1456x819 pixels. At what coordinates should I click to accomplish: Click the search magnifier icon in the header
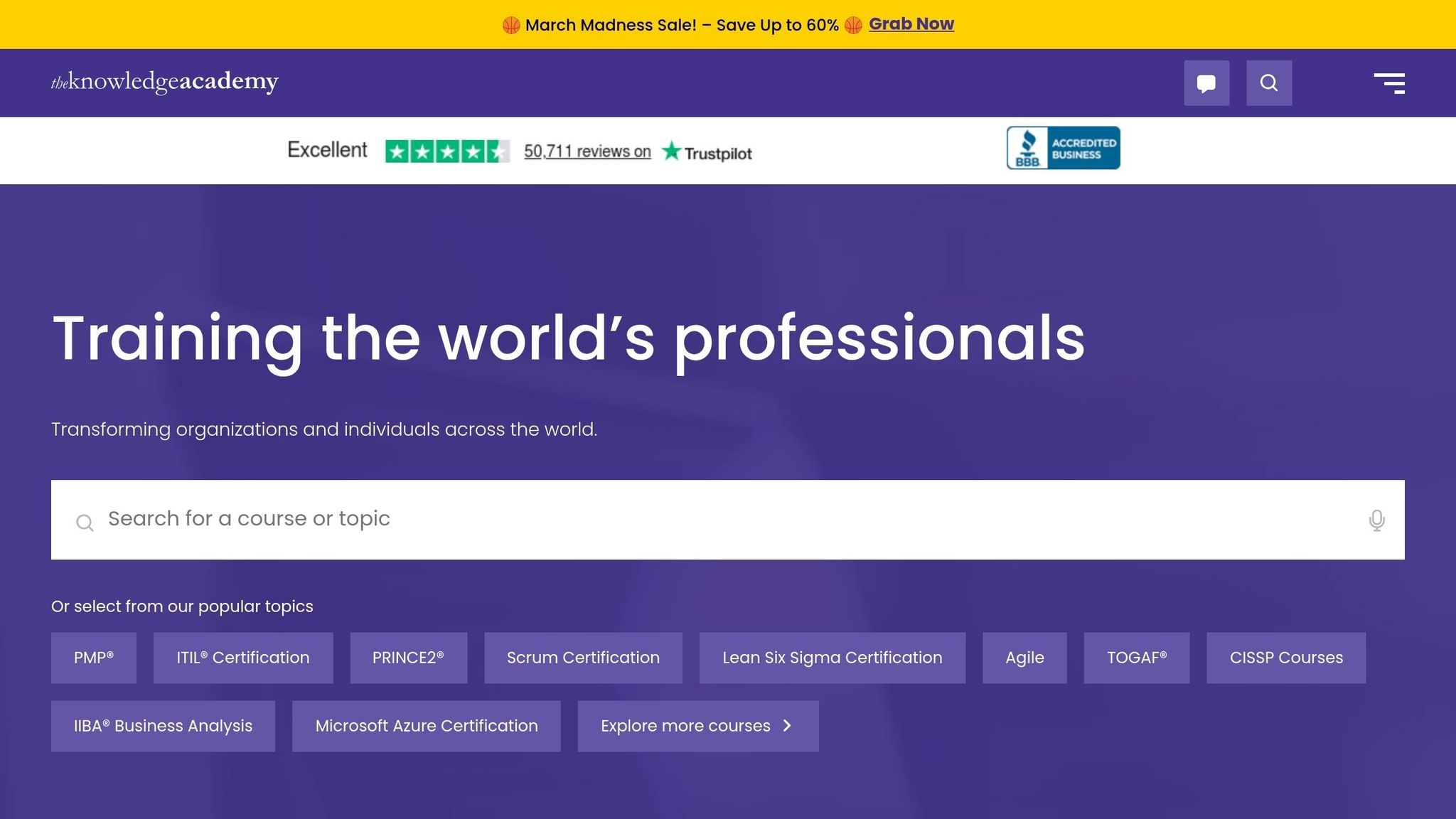(1269, 82)
